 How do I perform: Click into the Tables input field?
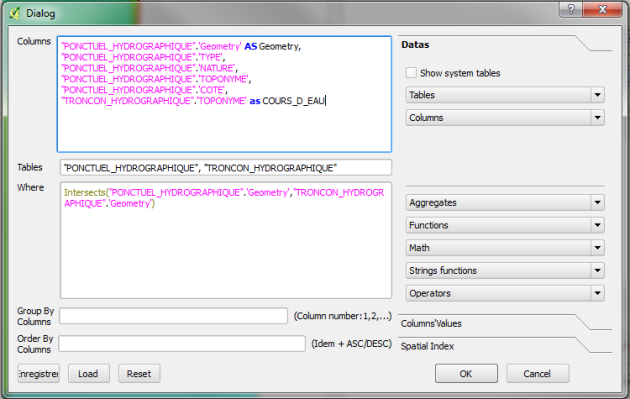(226, 168)
